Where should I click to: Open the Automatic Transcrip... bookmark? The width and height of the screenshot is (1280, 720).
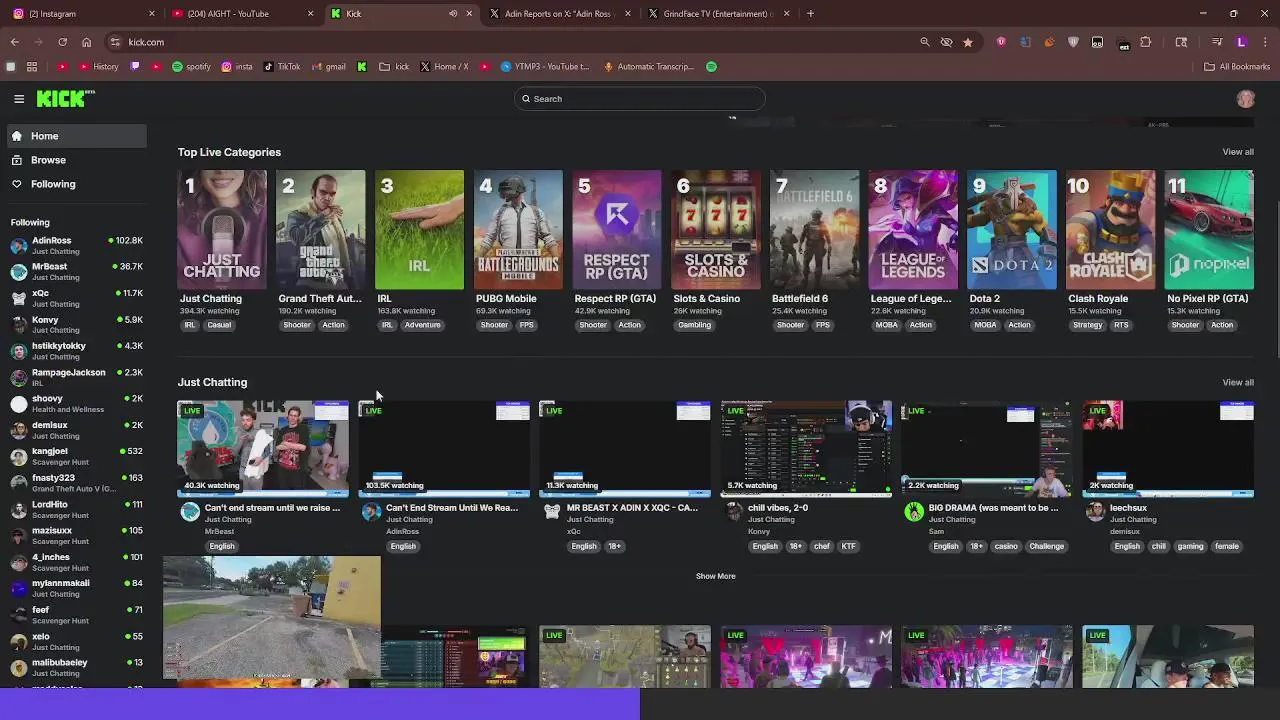click(x=649, y=67)
